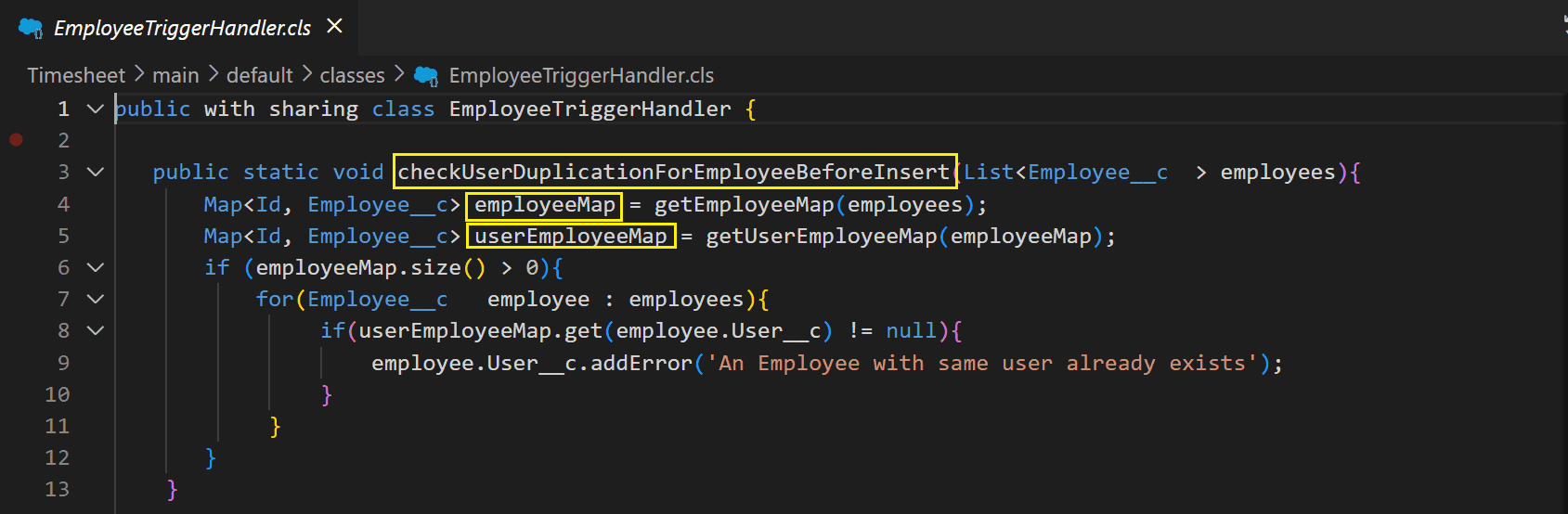Click Salesforce icon in the editor tab

31,28
